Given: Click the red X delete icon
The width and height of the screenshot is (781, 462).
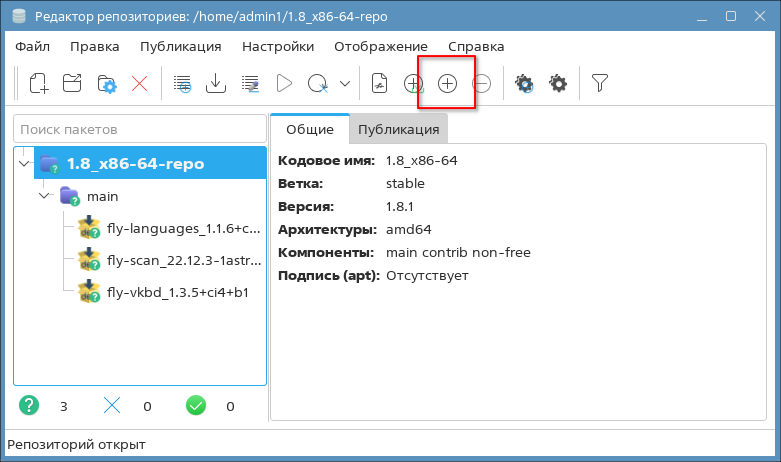Looking at the screenshot, I should point(139,84).
